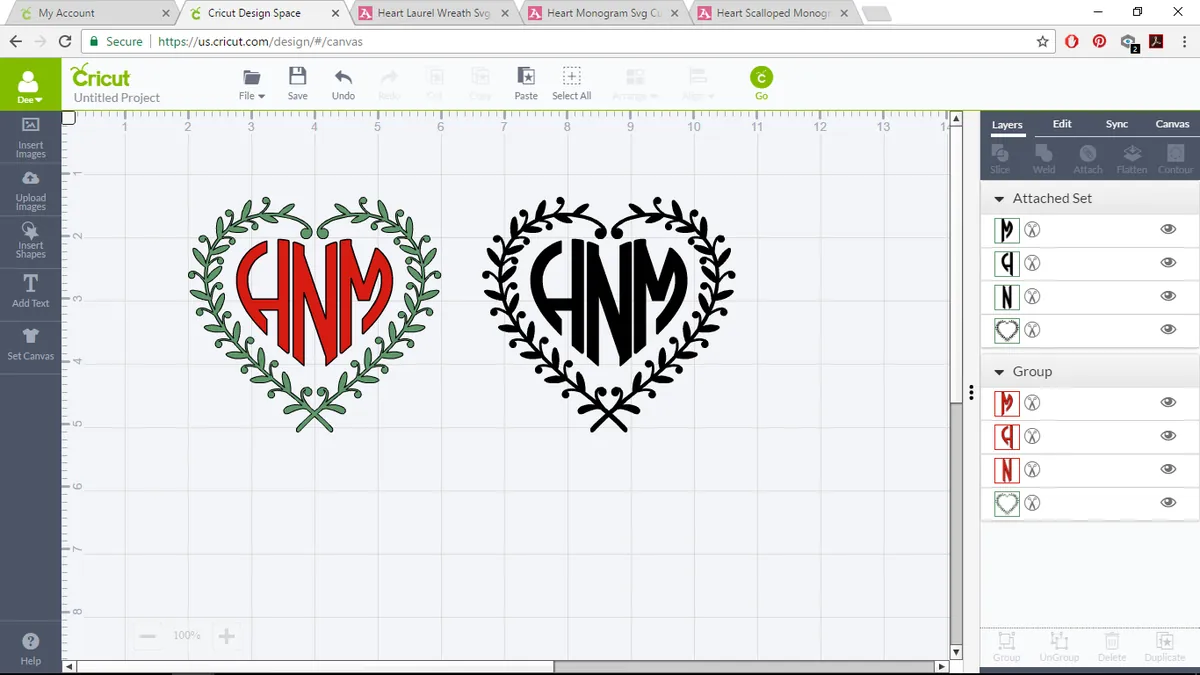Viewport: 1200px width, 675px height.
Task: Click the Delete trash icon
Action: tap(1112, 646)
